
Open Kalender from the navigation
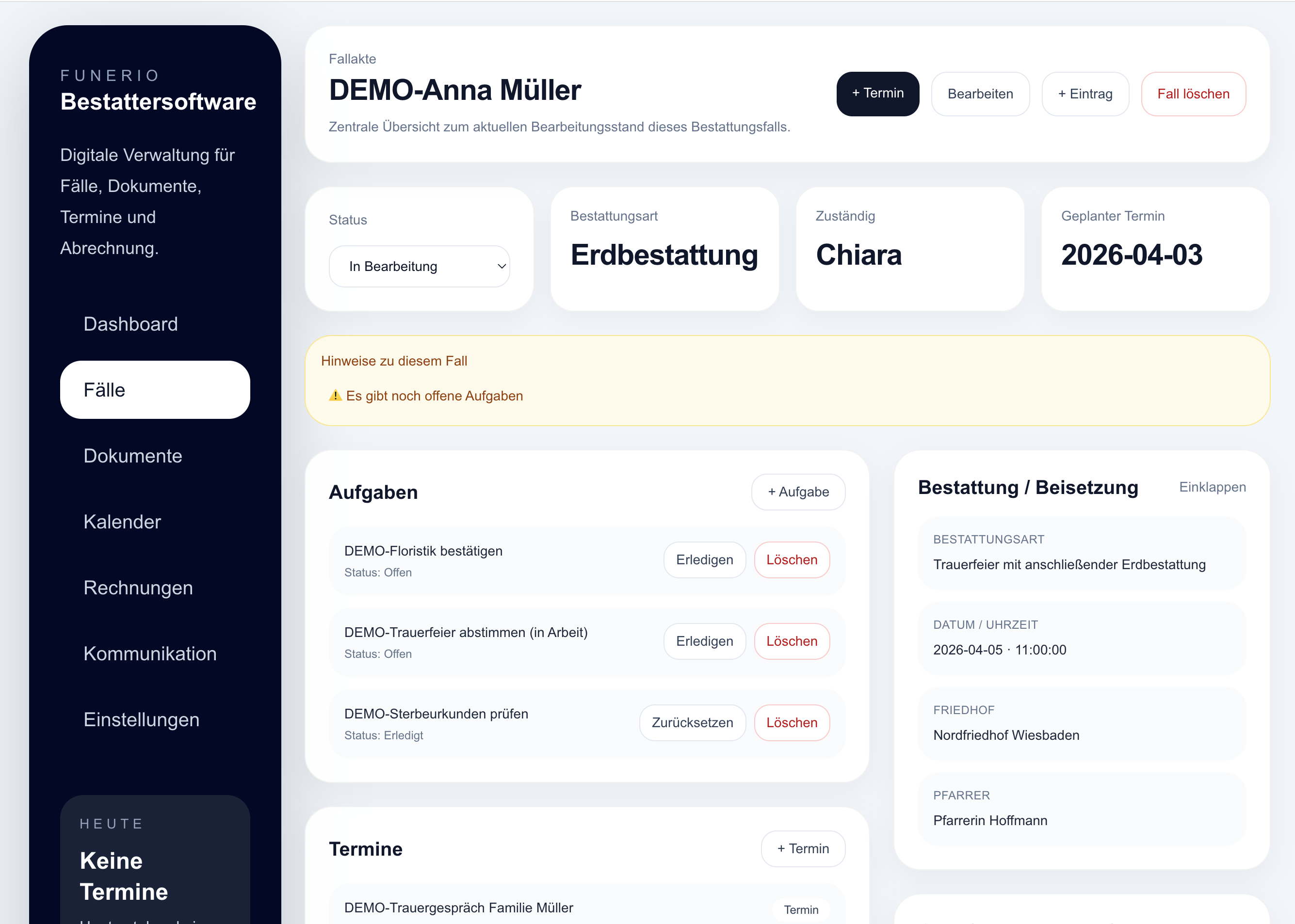(x=122, y=522)
